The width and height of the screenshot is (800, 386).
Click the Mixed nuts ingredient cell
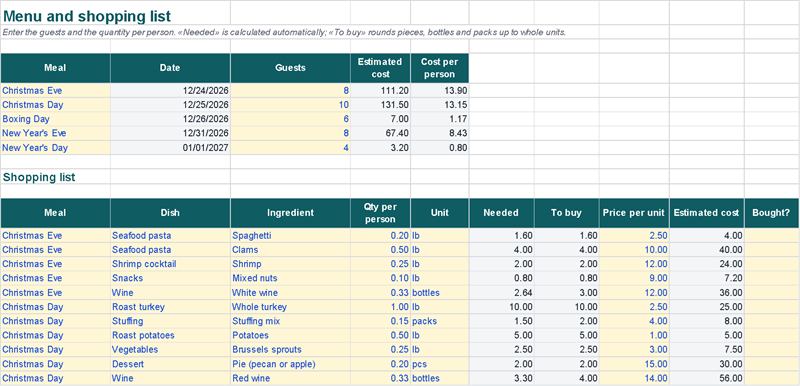coord(290,278)
